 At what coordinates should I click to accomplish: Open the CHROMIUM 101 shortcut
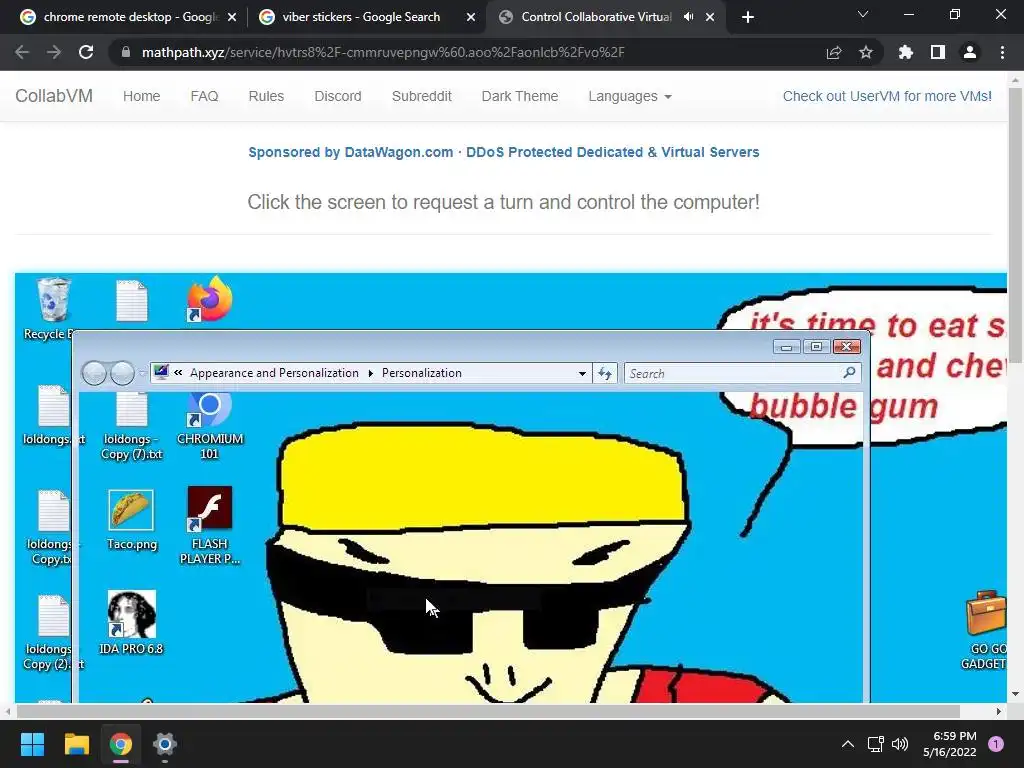coord(210,411)
